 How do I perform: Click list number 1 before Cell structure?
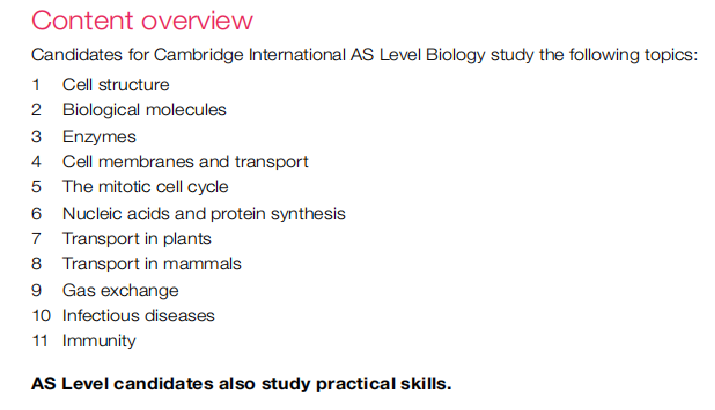coord(37,84)
